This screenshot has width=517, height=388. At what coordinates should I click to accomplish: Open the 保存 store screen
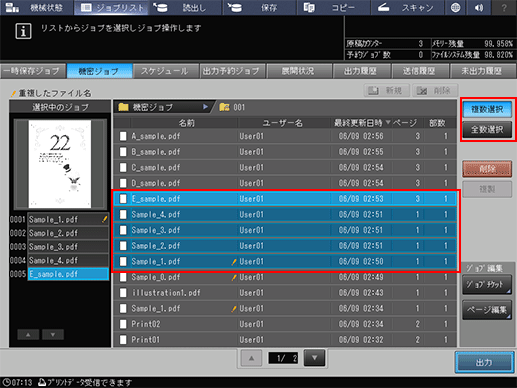pos(260,7)
